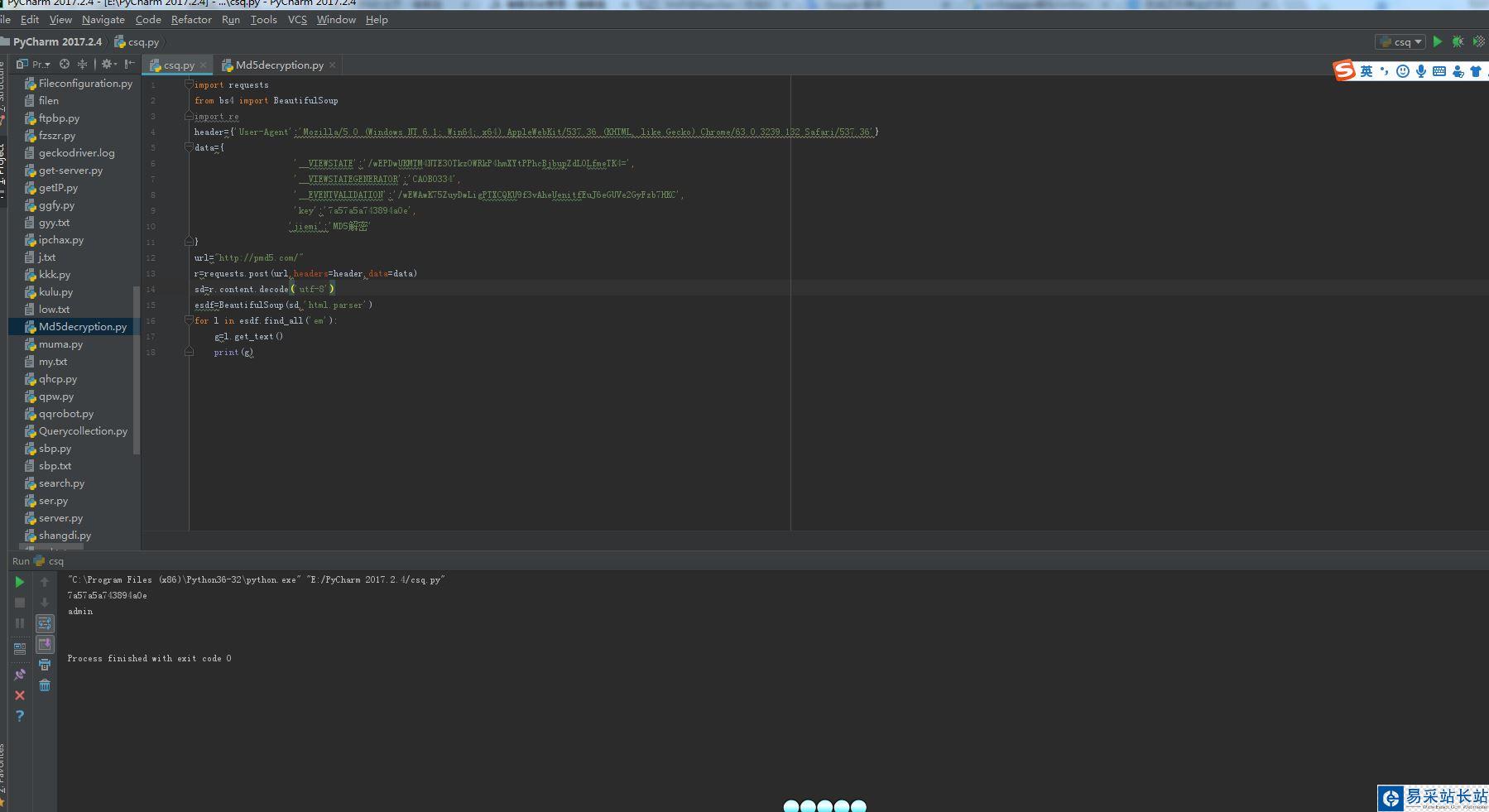Select sbp.txt in the project tree

point(48,465)
